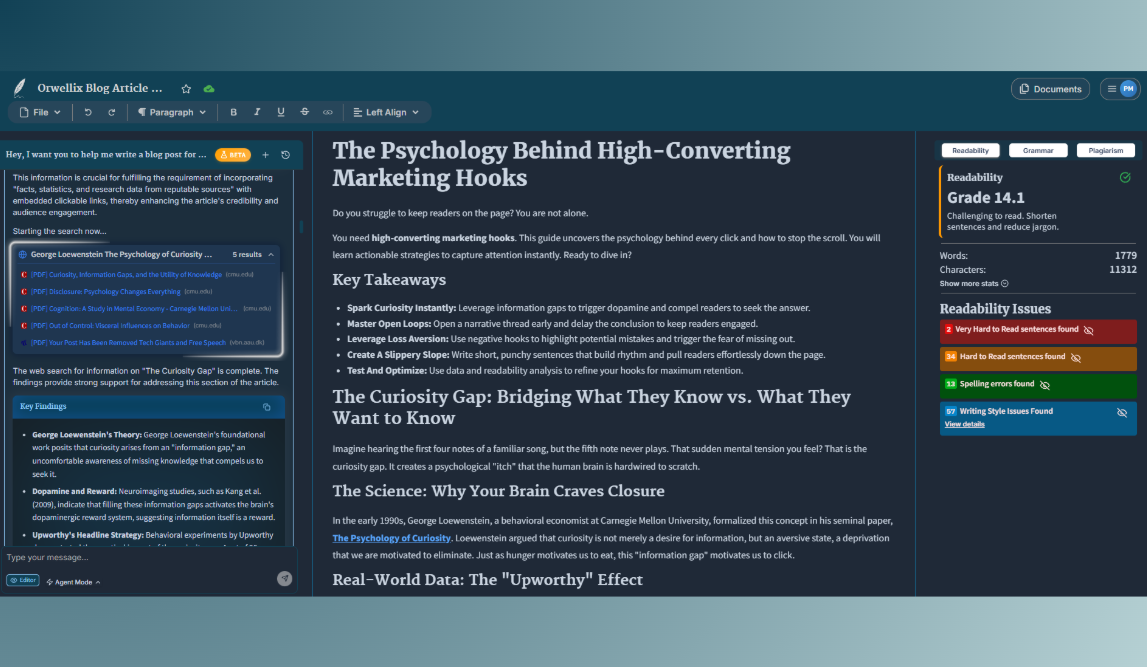Insert a hyperlink using the link icon
The width and height of the screenshot is (1147, 667).
tap(328, 112)
